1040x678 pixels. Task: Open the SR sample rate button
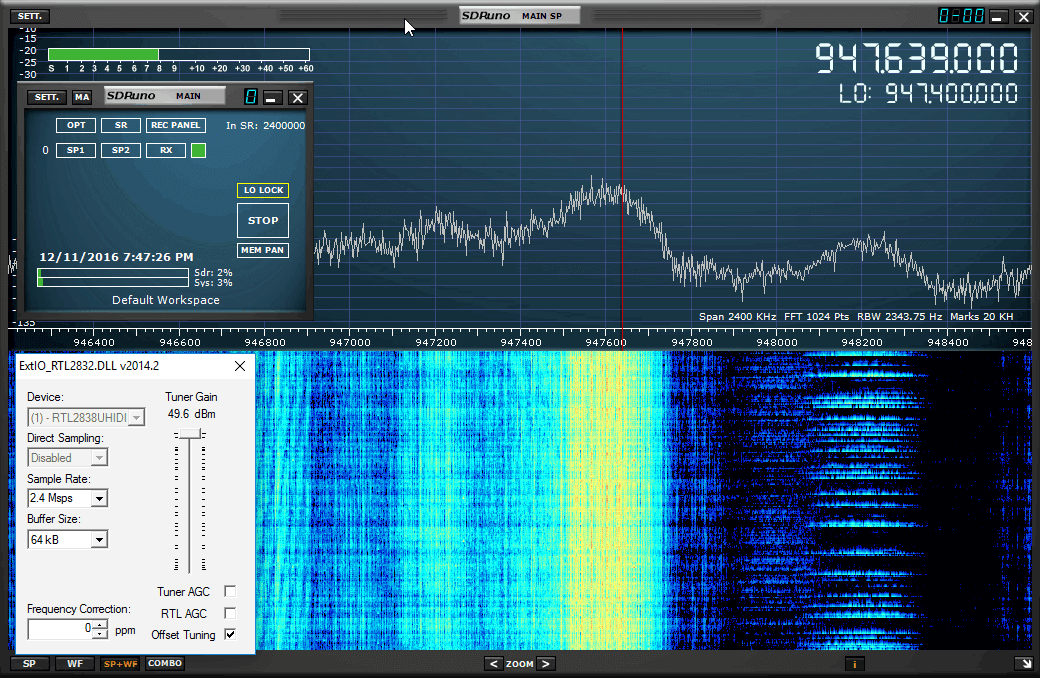(121, 125)
